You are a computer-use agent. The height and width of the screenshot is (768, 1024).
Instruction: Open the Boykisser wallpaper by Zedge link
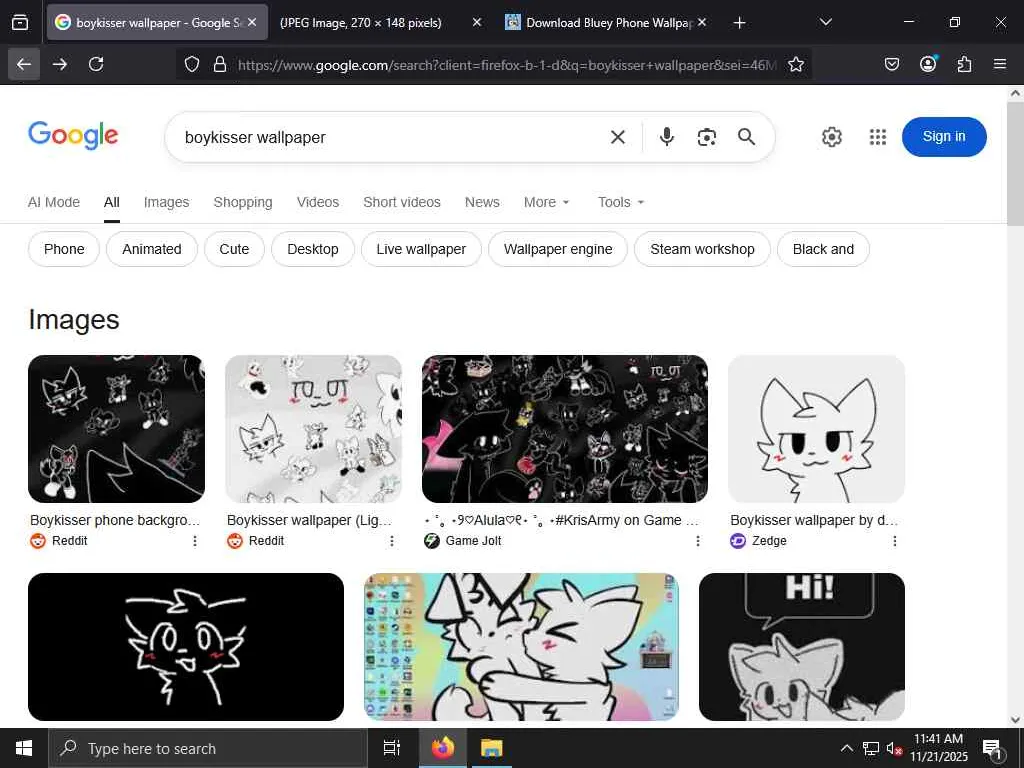(x=814, y=520)
